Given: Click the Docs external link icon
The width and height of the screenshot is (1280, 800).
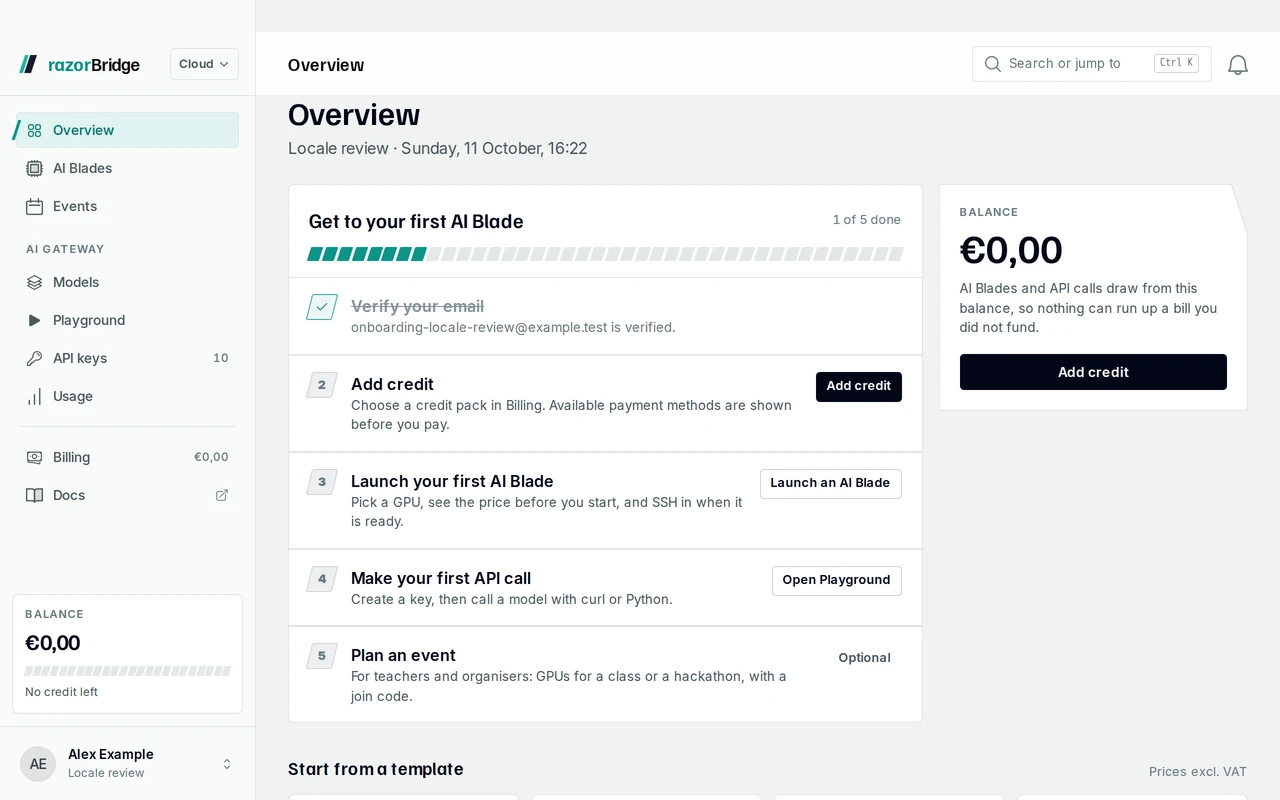Looking at the screenshot, I should [x=222, y=495].
